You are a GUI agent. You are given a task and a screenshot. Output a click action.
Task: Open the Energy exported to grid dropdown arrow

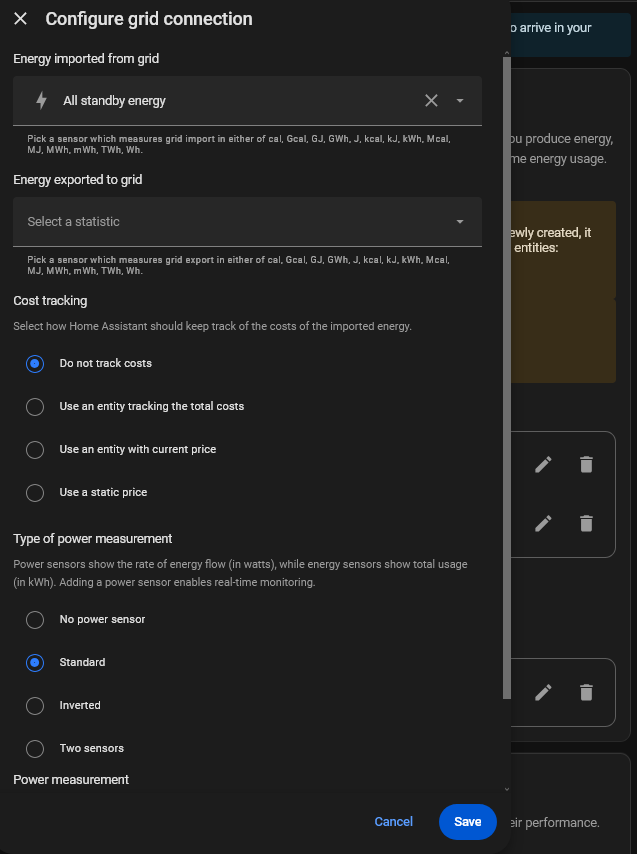(x=460, y=221)
